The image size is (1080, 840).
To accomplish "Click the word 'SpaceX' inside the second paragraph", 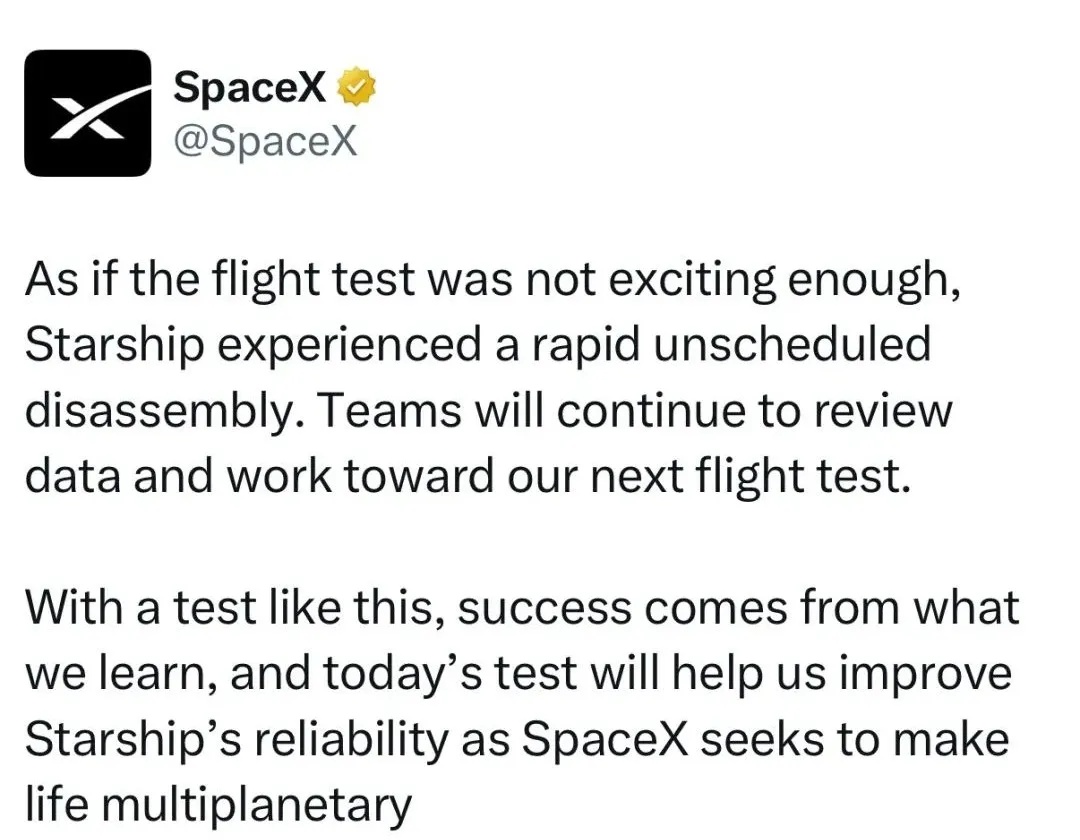I will pyautogui.click(x=605, y=739).
